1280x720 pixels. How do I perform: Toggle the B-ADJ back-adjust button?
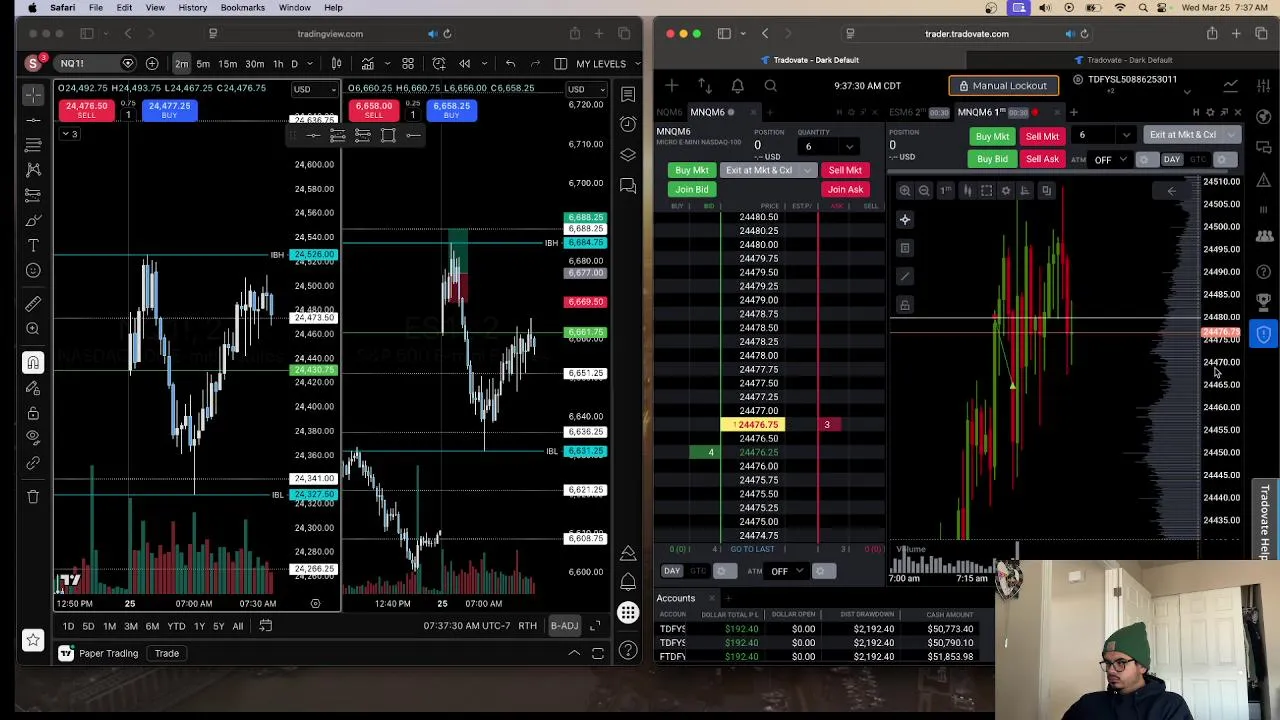pyautogui.click(x=564, y=626)
